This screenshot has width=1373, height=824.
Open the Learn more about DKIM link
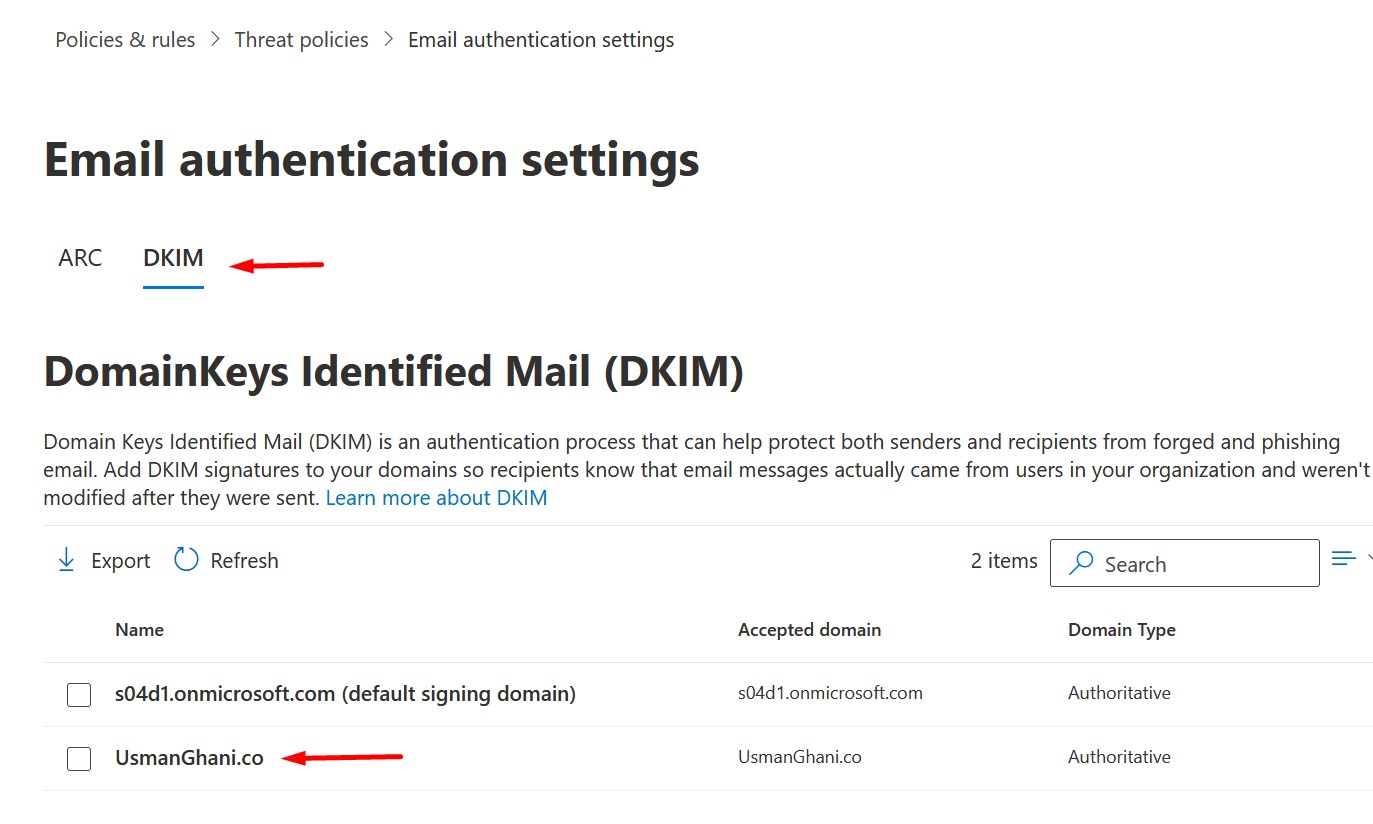pyautogui.click(x=436, y=497)
